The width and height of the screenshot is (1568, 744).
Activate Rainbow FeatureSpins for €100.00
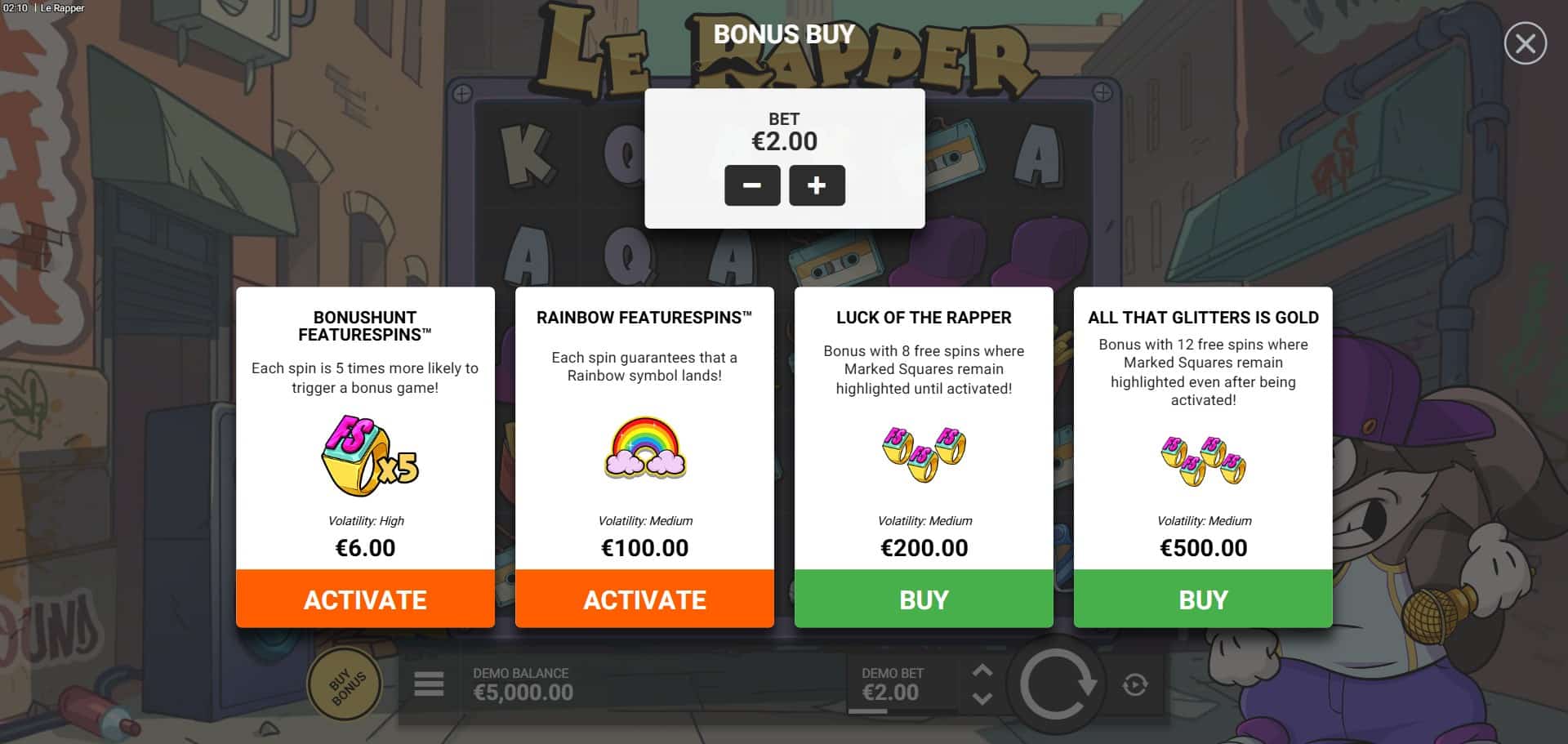point(644,599)
